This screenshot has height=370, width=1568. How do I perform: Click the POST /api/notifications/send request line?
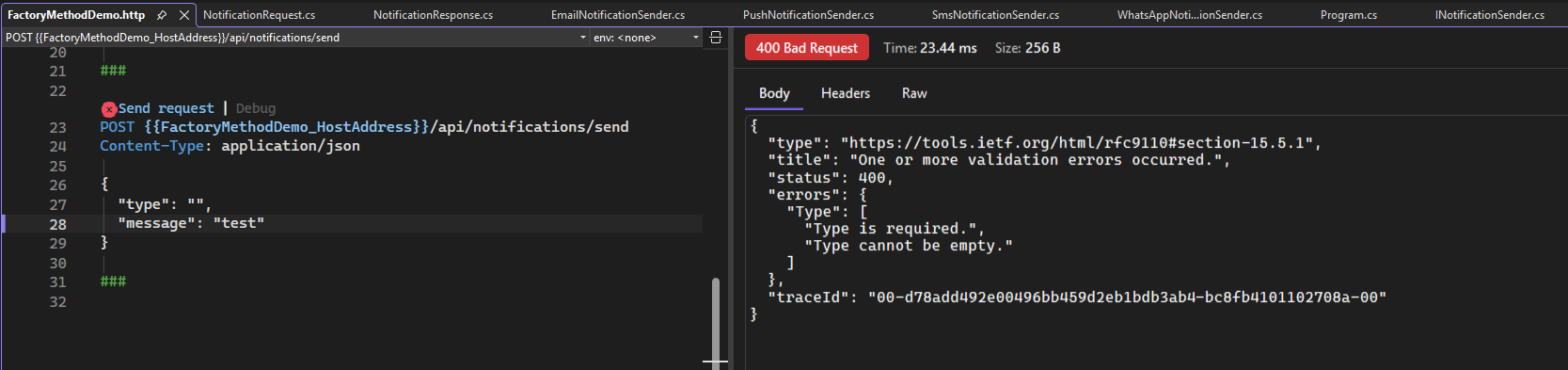pos(364,127)
